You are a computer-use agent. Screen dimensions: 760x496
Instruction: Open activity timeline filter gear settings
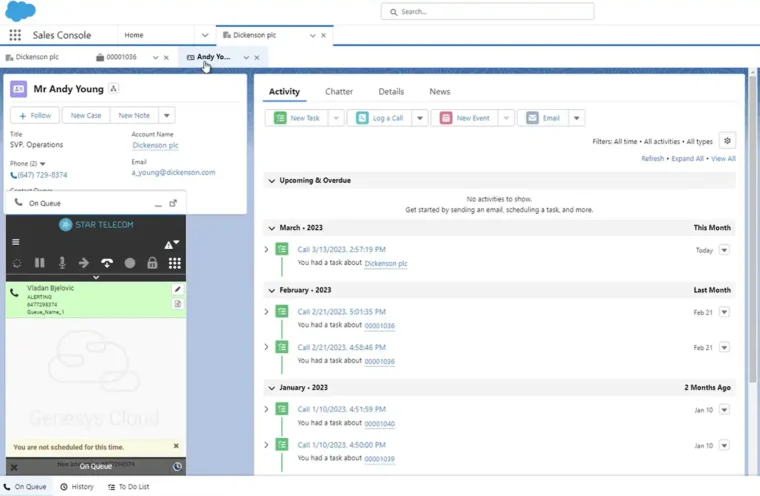pyautogui.click(x=727, y=141)
